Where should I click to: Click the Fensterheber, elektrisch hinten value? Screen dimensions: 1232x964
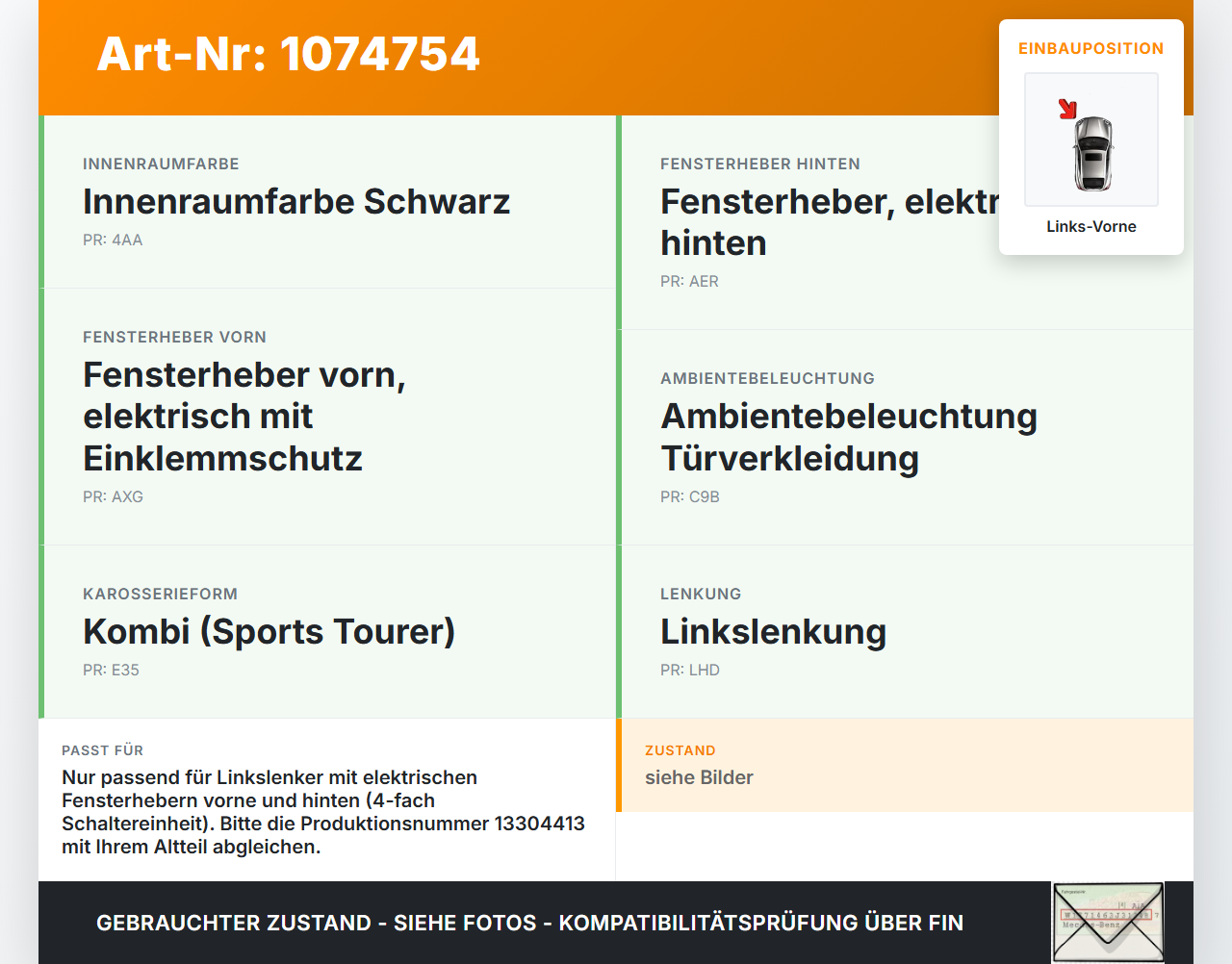click(830, 222)
